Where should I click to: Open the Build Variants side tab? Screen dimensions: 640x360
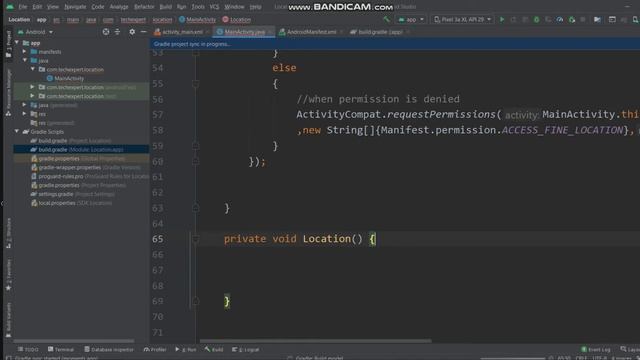[9, 320]
